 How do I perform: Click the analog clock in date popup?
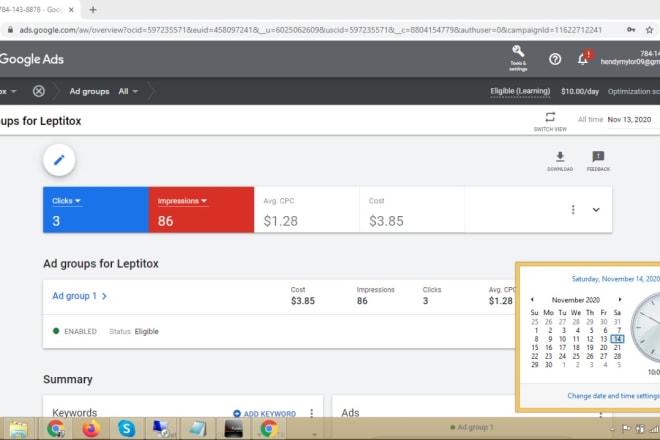tap(646, 328)
